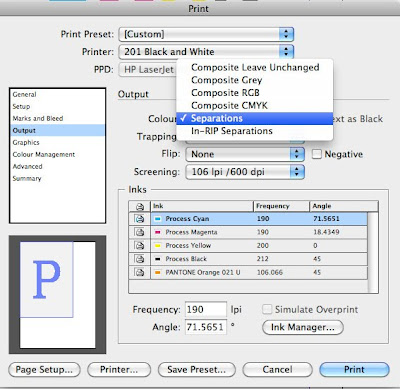Open the Flip dropdown set to None
The height and width of the screenshot is (389, 400).
245,154
